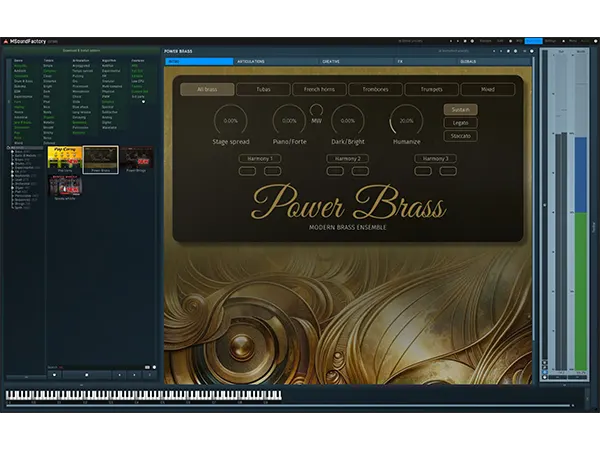Select the Mixed section
The width and height of the screenshot is (600, 450).
coord(488,89)
